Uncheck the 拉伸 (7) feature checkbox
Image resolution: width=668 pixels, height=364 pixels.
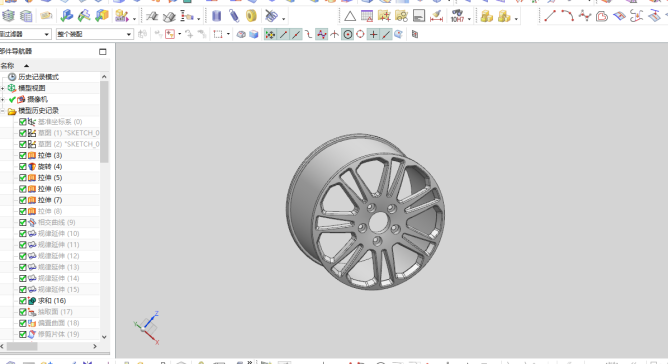(23, 200)
